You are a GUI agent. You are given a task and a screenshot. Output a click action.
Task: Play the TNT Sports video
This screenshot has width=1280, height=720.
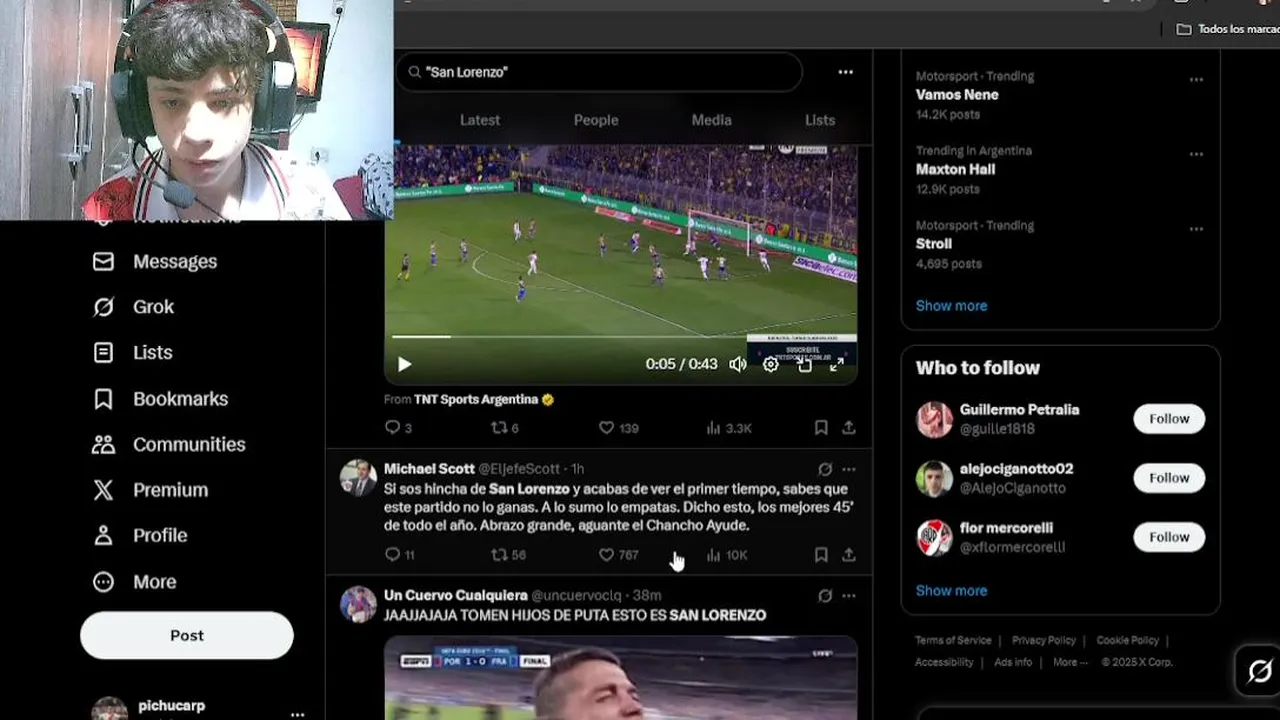(404, 365)
